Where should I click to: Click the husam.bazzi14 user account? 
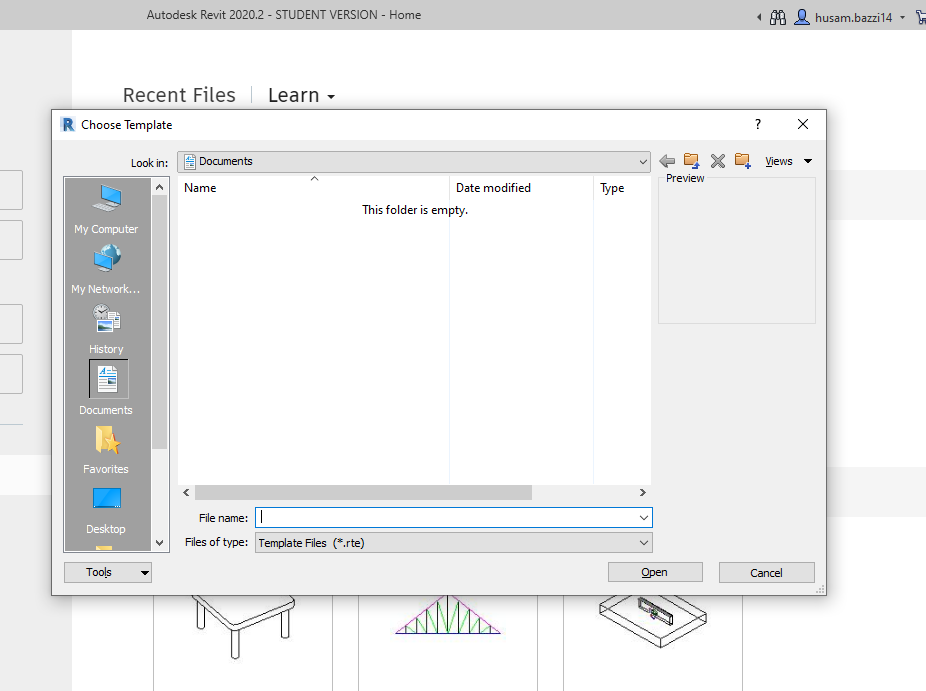[x=843, y=18]
